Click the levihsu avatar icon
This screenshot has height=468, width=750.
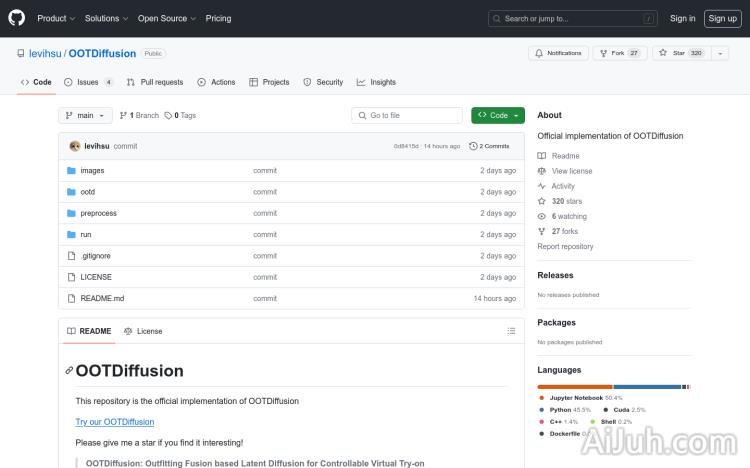click(x=75, y=146)
